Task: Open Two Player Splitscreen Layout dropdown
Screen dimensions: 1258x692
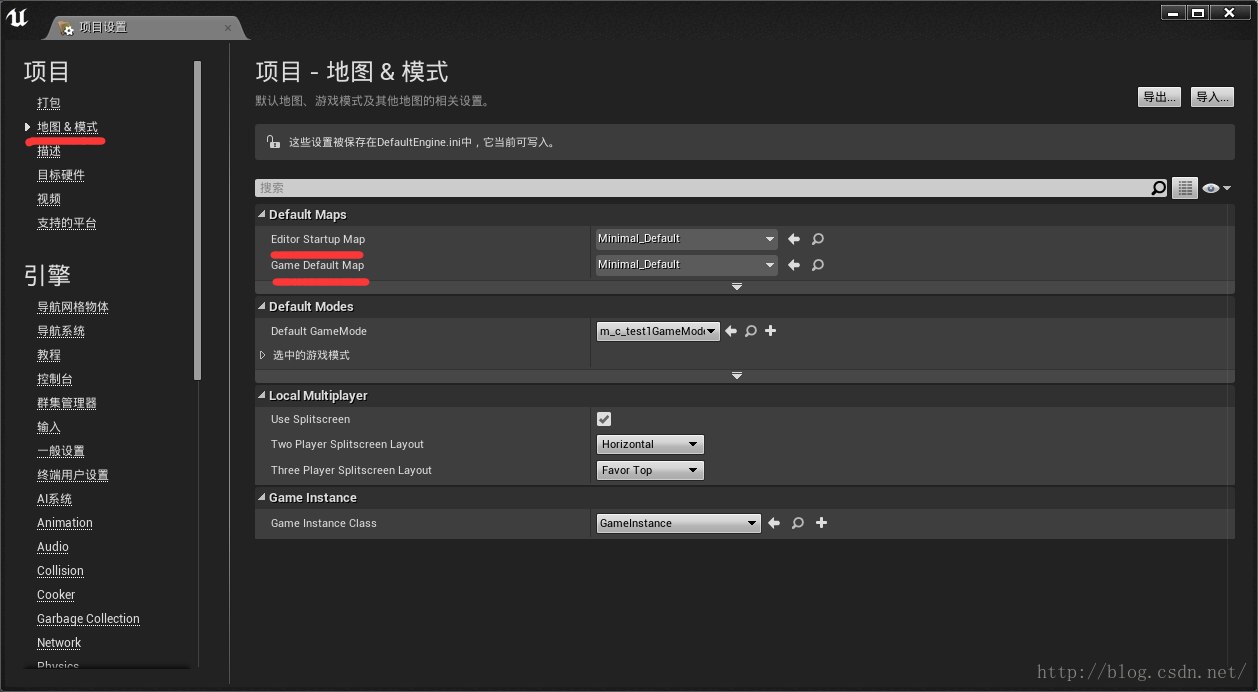Action: 651,444
